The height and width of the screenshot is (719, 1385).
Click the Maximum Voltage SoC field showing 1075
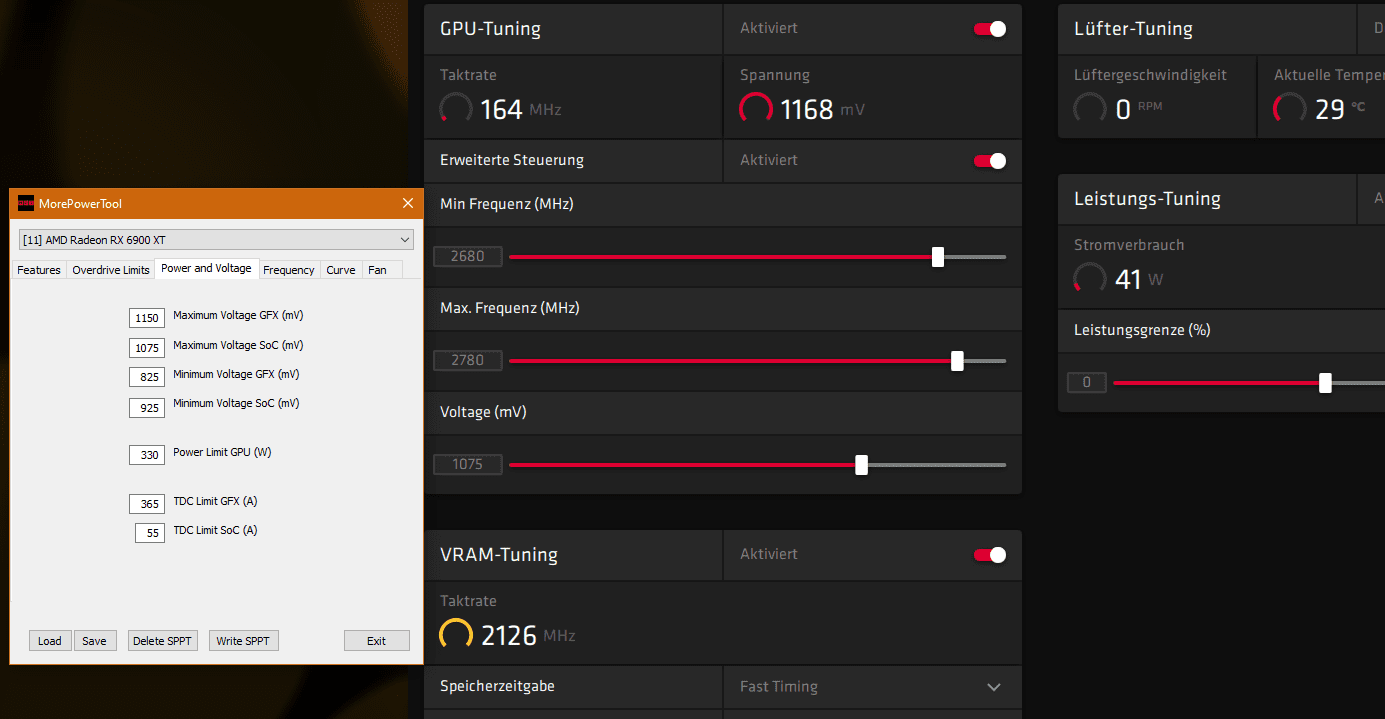pos(147,348)
